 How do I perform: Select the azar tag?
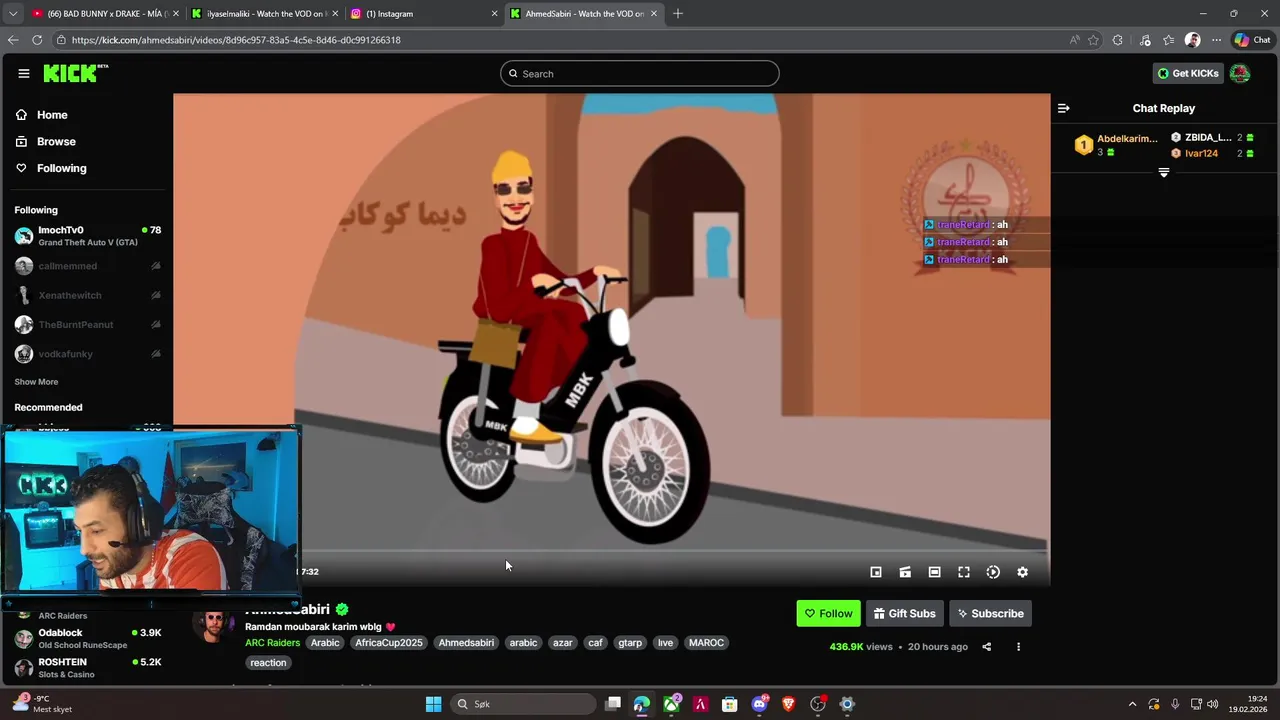click(563, 643)
